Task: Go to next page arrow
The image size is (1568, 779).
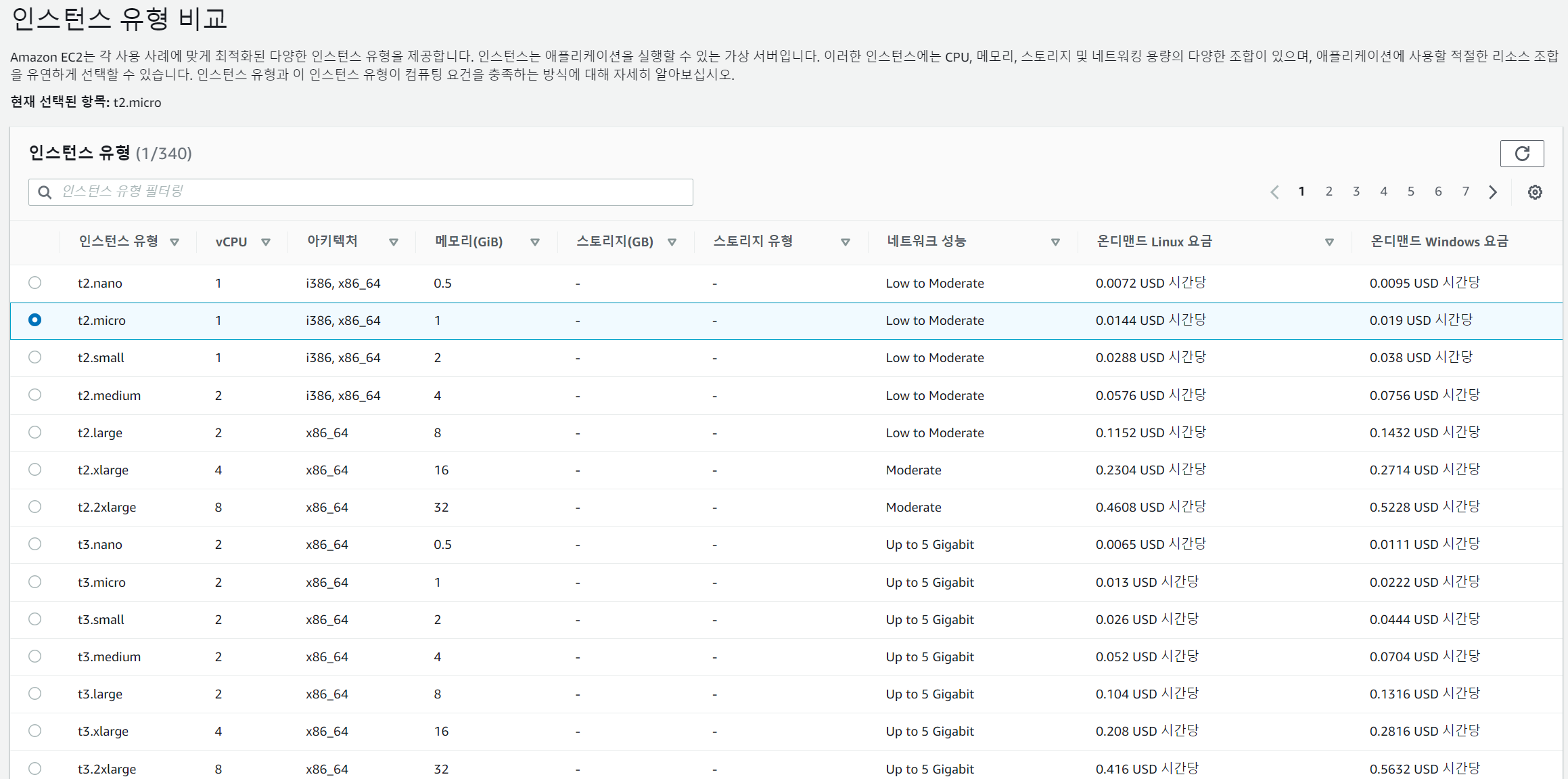Action: pos(1493,192)
